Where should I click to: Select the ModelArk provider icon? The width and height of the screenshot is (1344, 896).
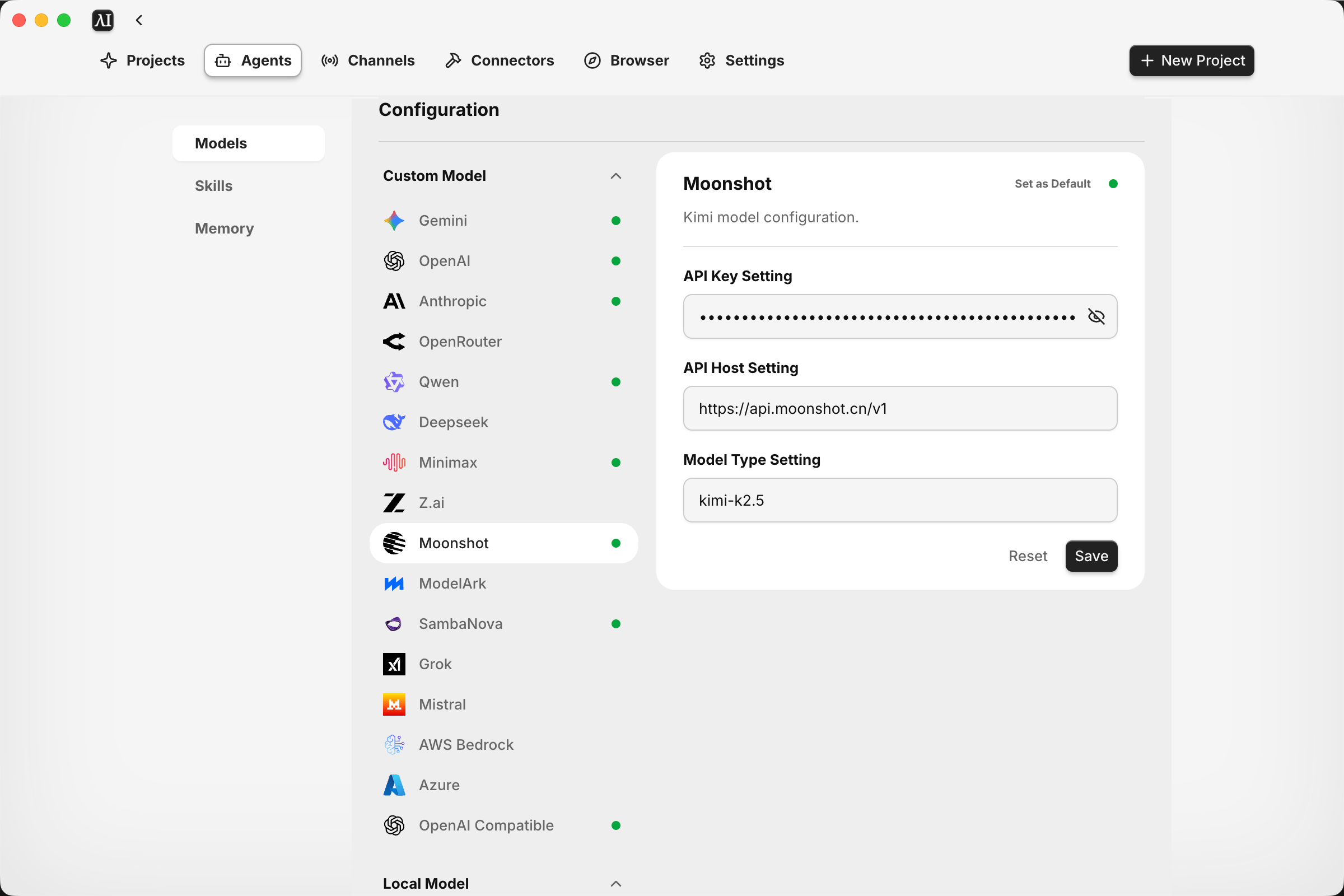click(x=394, y=584)
